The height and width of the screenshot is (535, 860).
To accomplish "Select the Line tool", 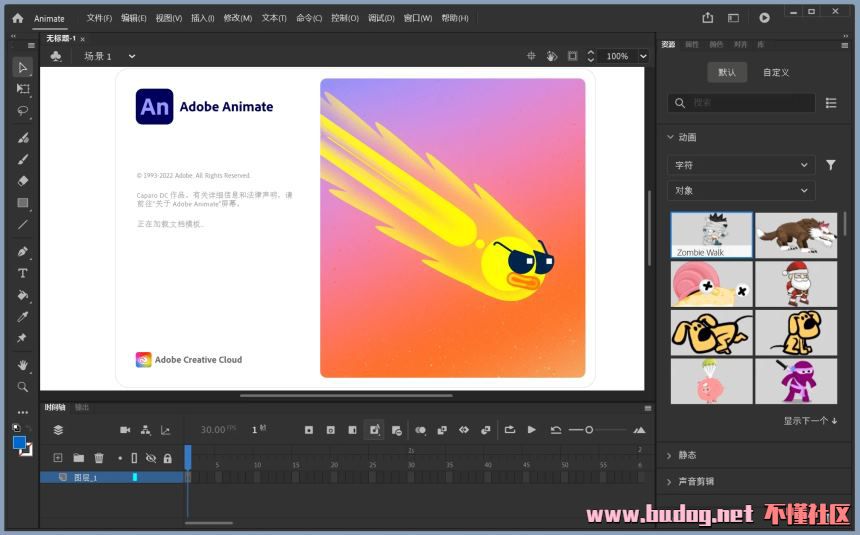I will point(22,225).
